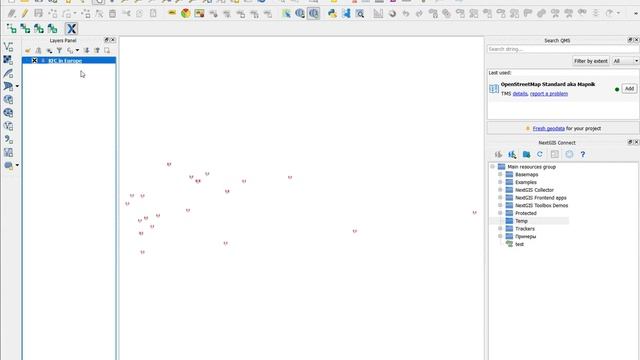Click Collapse All in Layers Panel toolbar
Screen dimensions: 640x360
click(97, 51)
